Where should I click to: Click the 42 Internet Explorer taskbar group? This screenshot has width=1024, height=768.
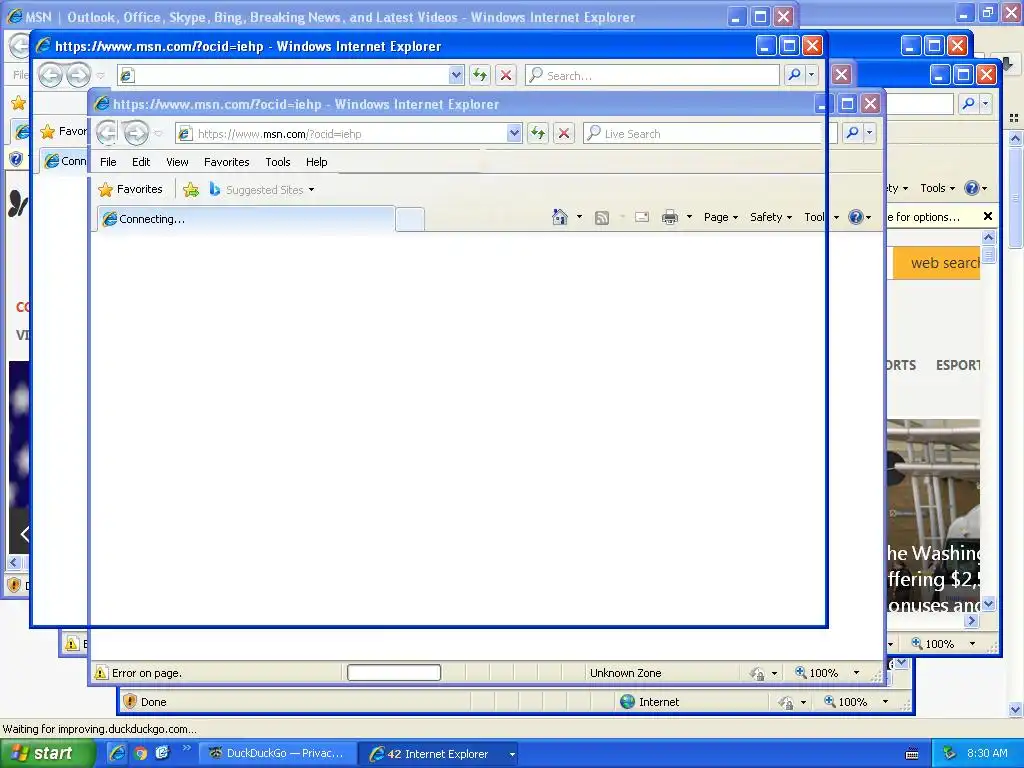pos(438,754)
